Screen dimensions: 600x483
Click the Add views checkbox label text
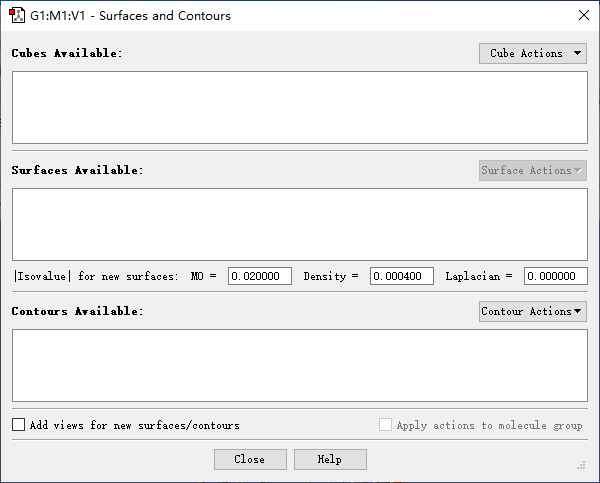[135, 425]
